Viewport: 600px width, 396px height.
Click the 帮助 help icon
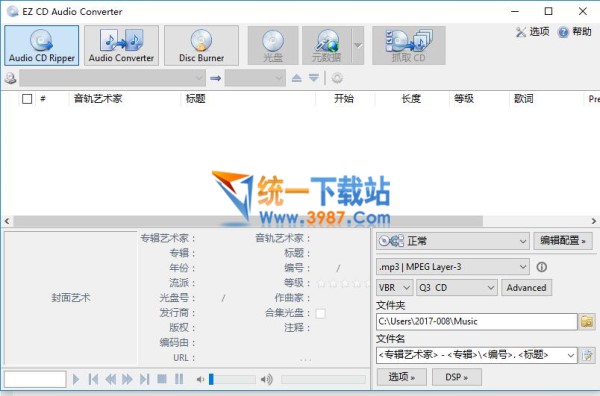tap(563, 32)
